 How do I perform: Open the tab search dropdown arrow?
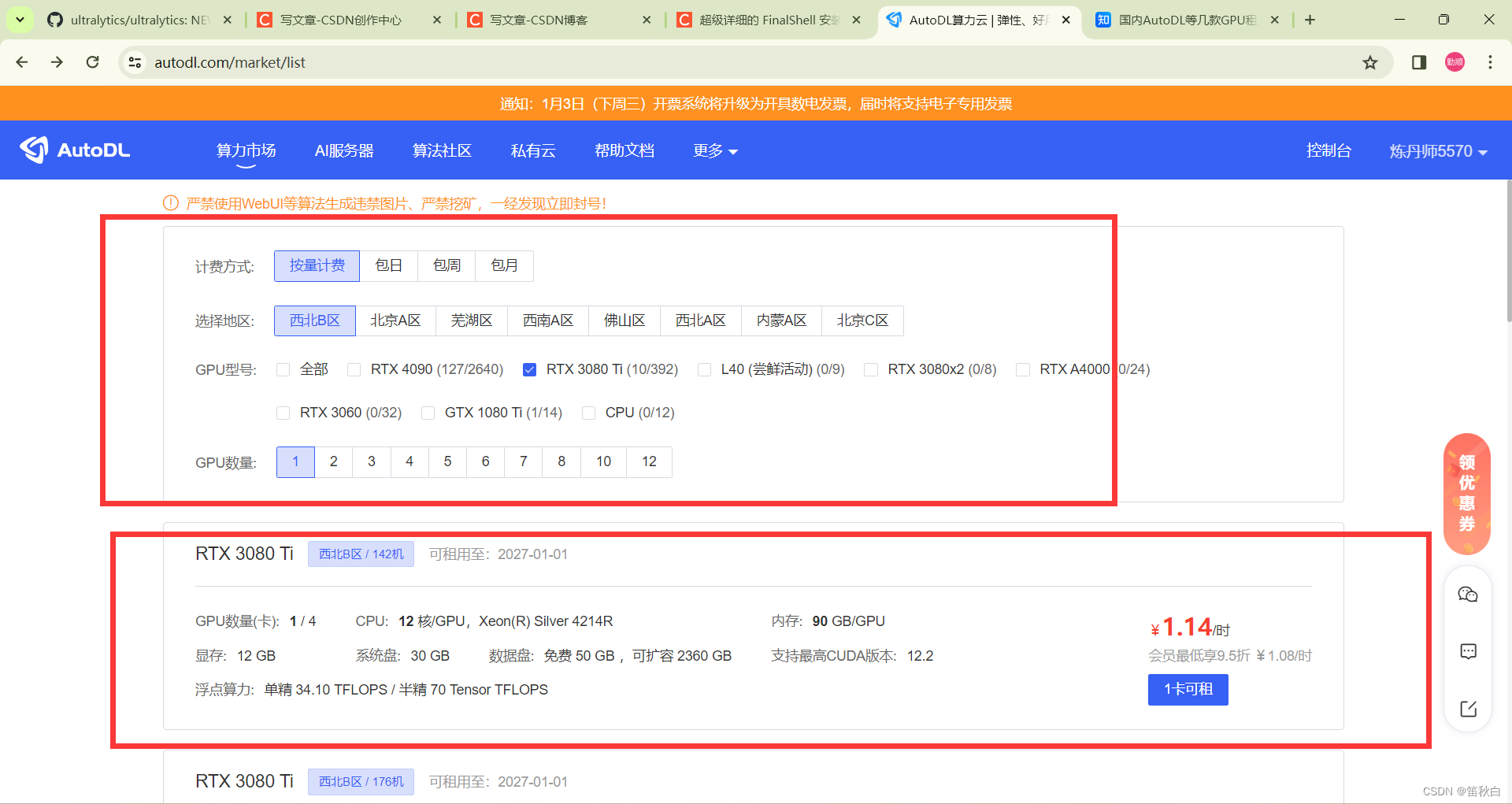(20, 20)
